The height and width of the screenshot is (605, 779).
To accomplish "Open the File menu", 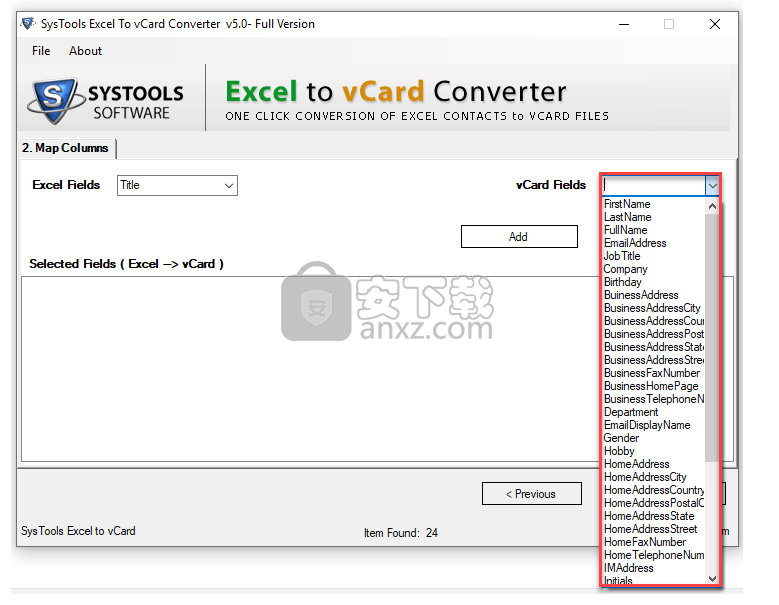I will [41, 51].
